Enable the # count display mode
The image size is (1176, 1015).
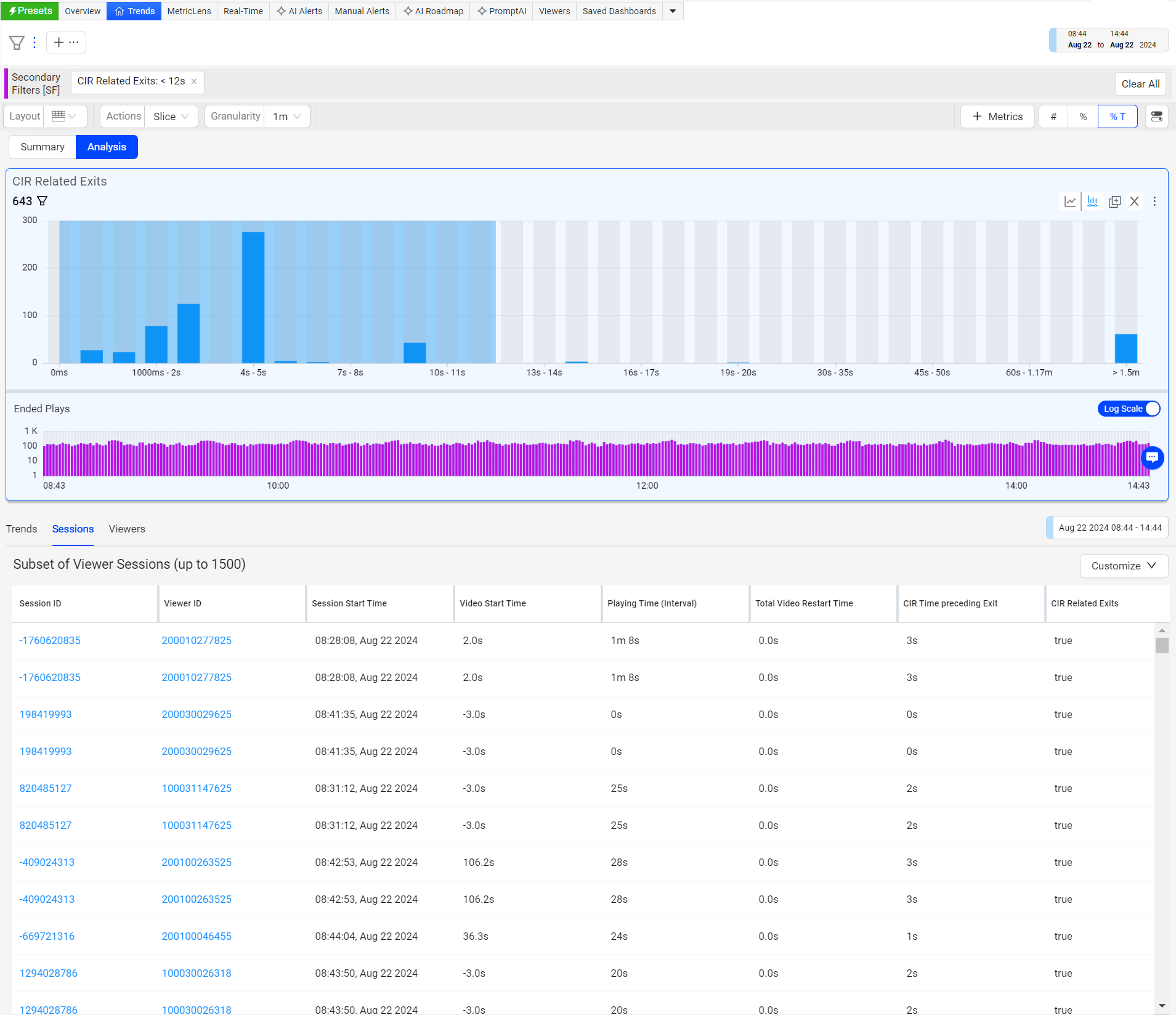(x=1053, y=116)
